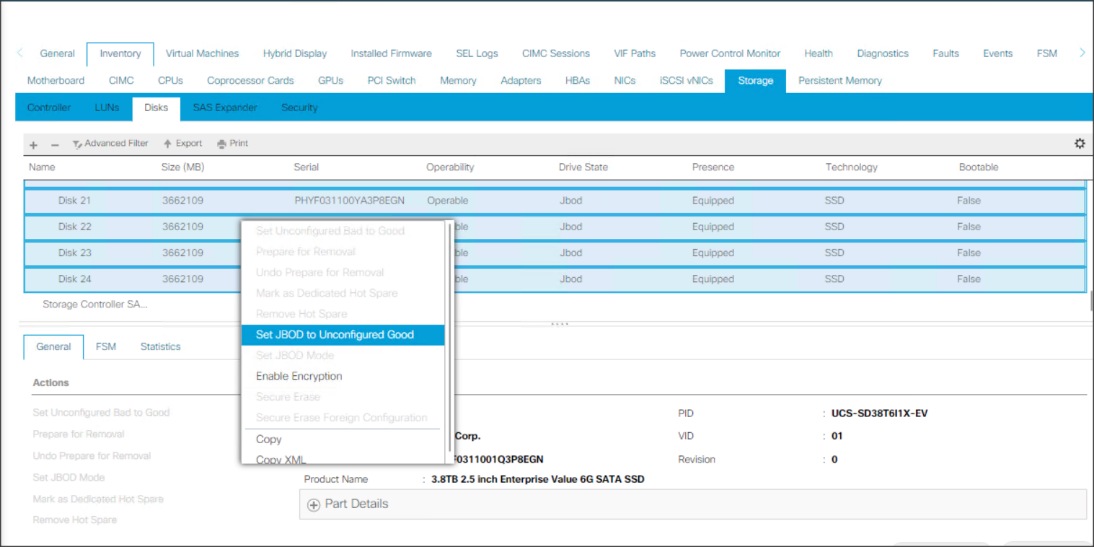Switch to the General top tab

tap(57, 53)
